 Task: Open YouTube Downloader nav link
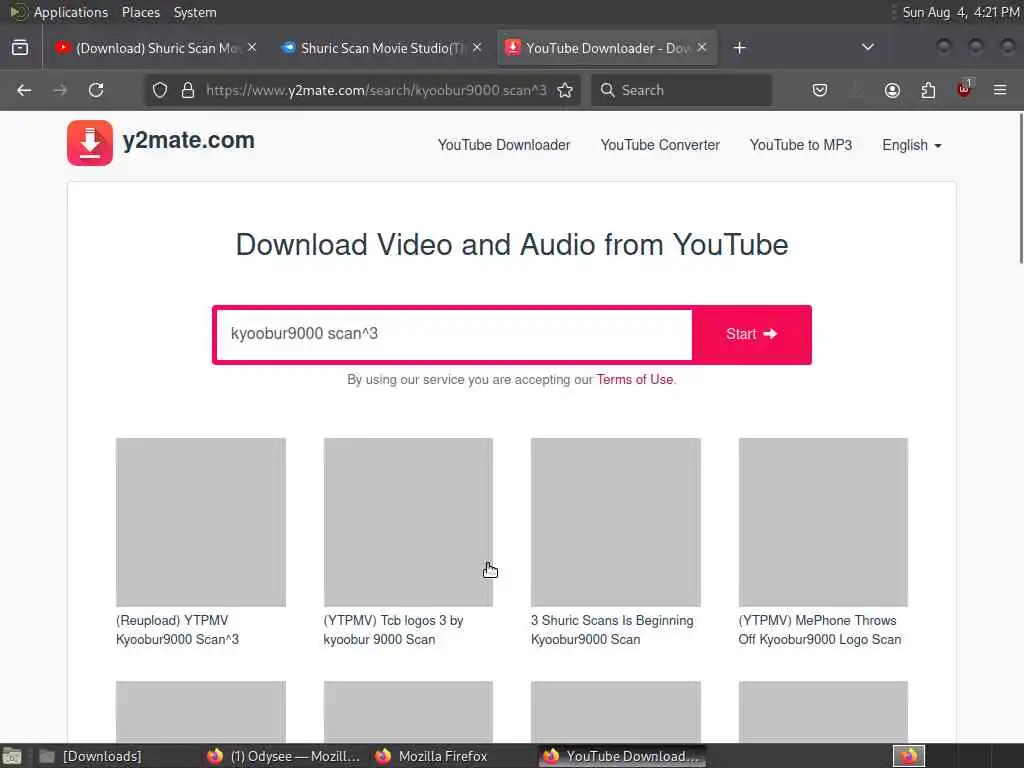[504, 145]
